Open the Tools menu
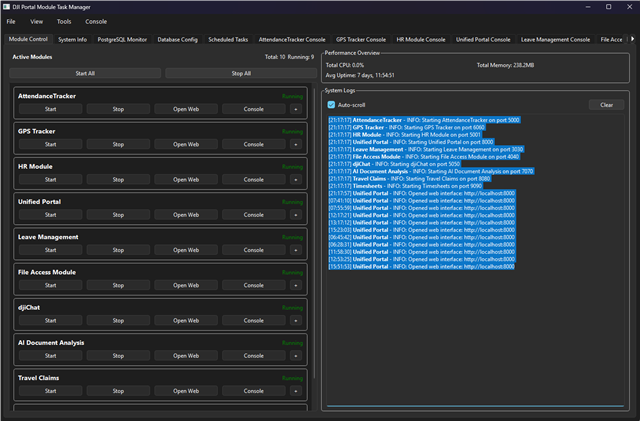The width and height of the screenshot is (640, 421). [x=64, y=22]
